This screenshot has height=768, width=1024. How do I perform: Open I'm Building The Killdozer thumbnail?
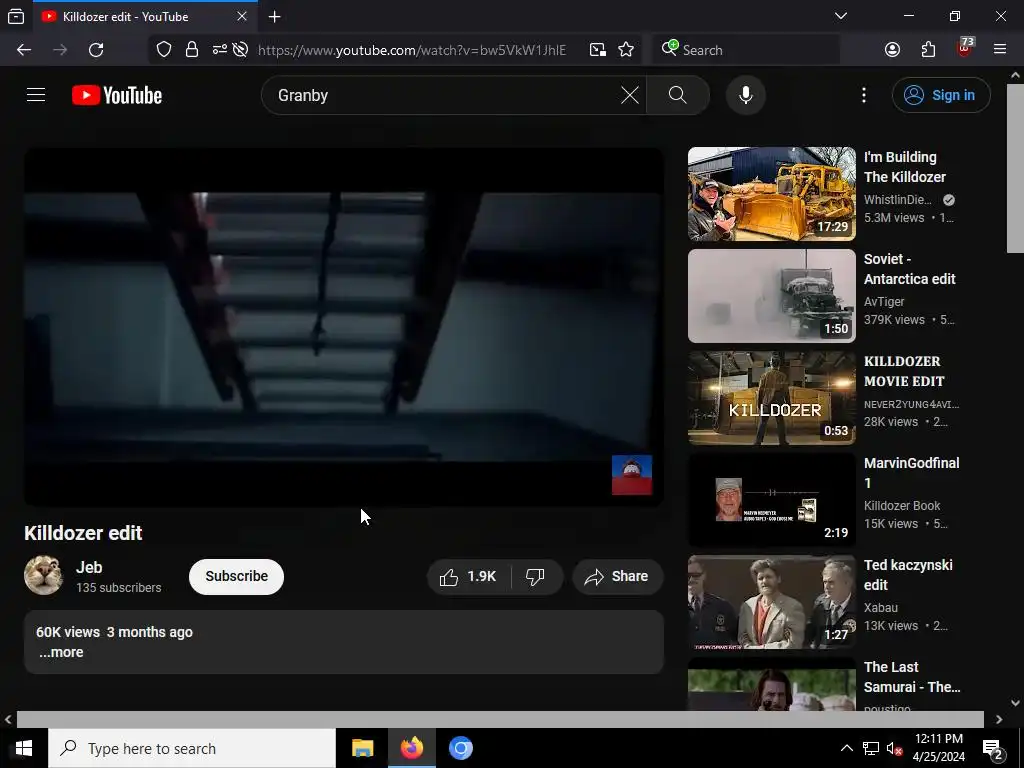[x=771, y=194]
